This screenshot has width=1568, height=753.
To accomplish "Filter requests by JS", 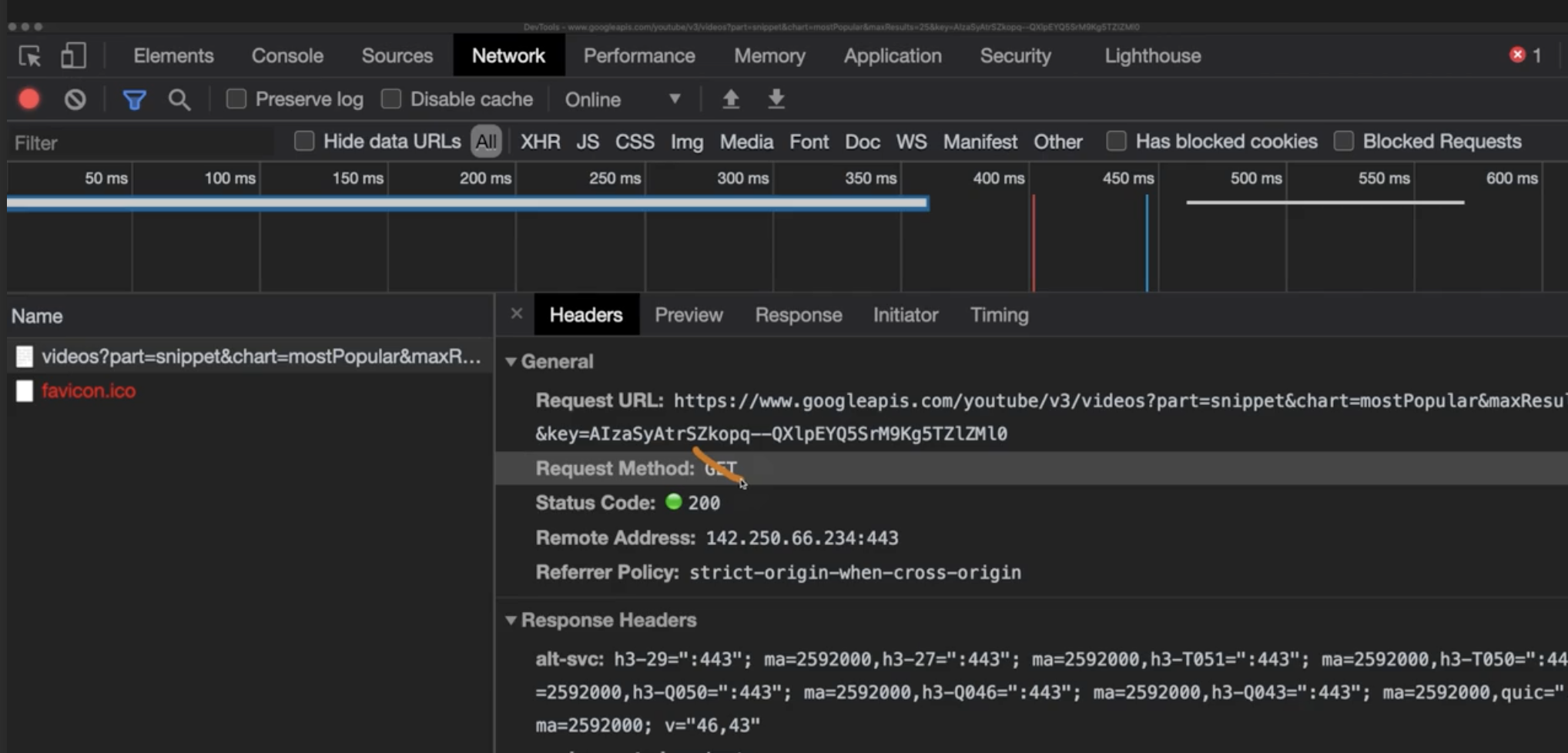I will (588, 142).
